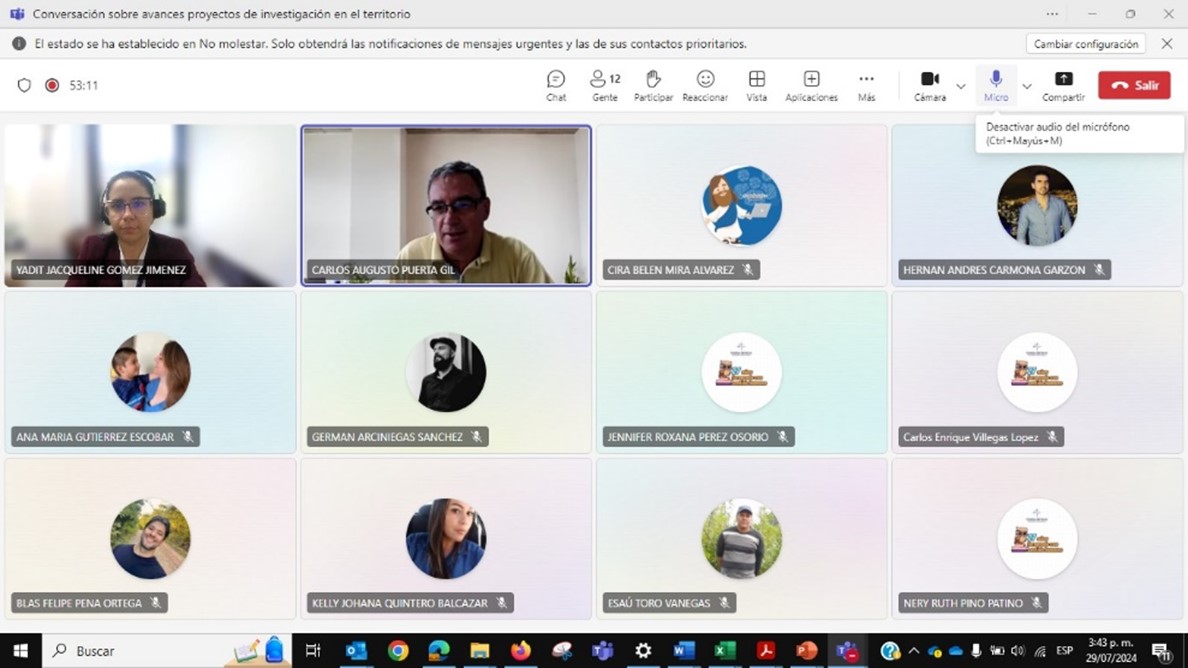1188x668 pixels.
Task: Expand microphone options dropdown arrow
Action: click(1027, 87)
